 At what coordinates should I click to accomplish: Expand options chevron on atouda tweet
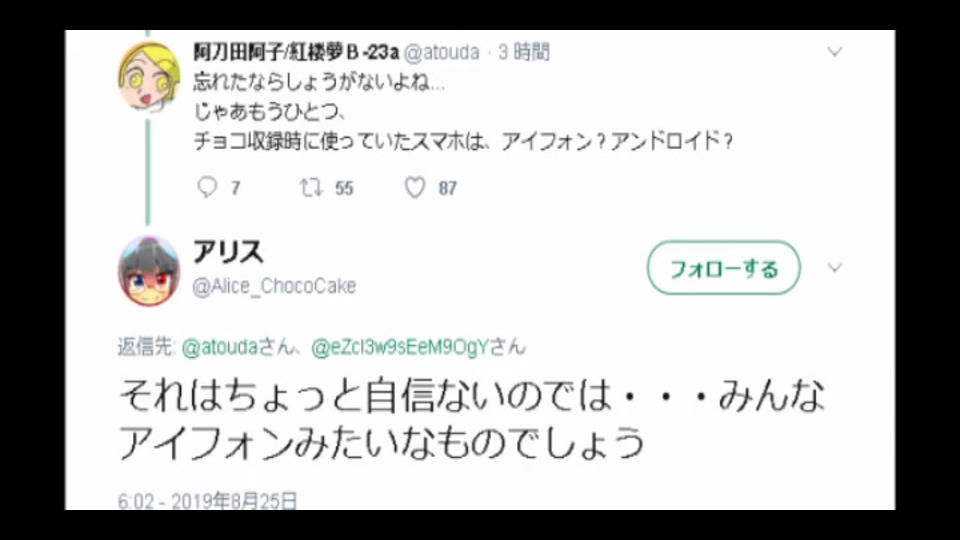pos(834,51)
